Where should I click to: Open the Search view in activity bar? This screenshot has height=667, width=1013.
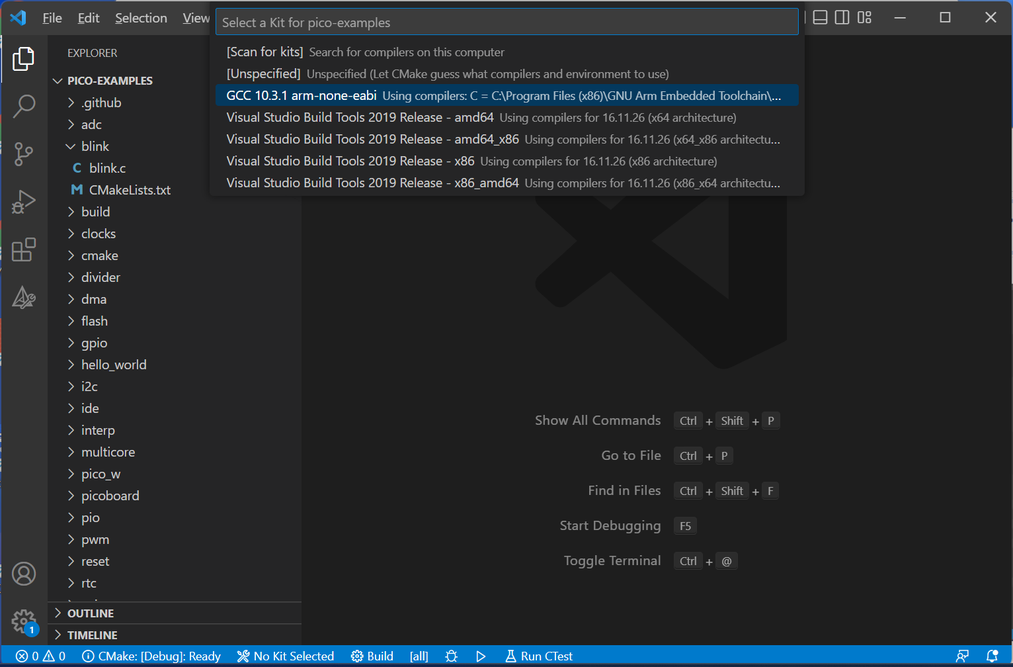point(23,107)
